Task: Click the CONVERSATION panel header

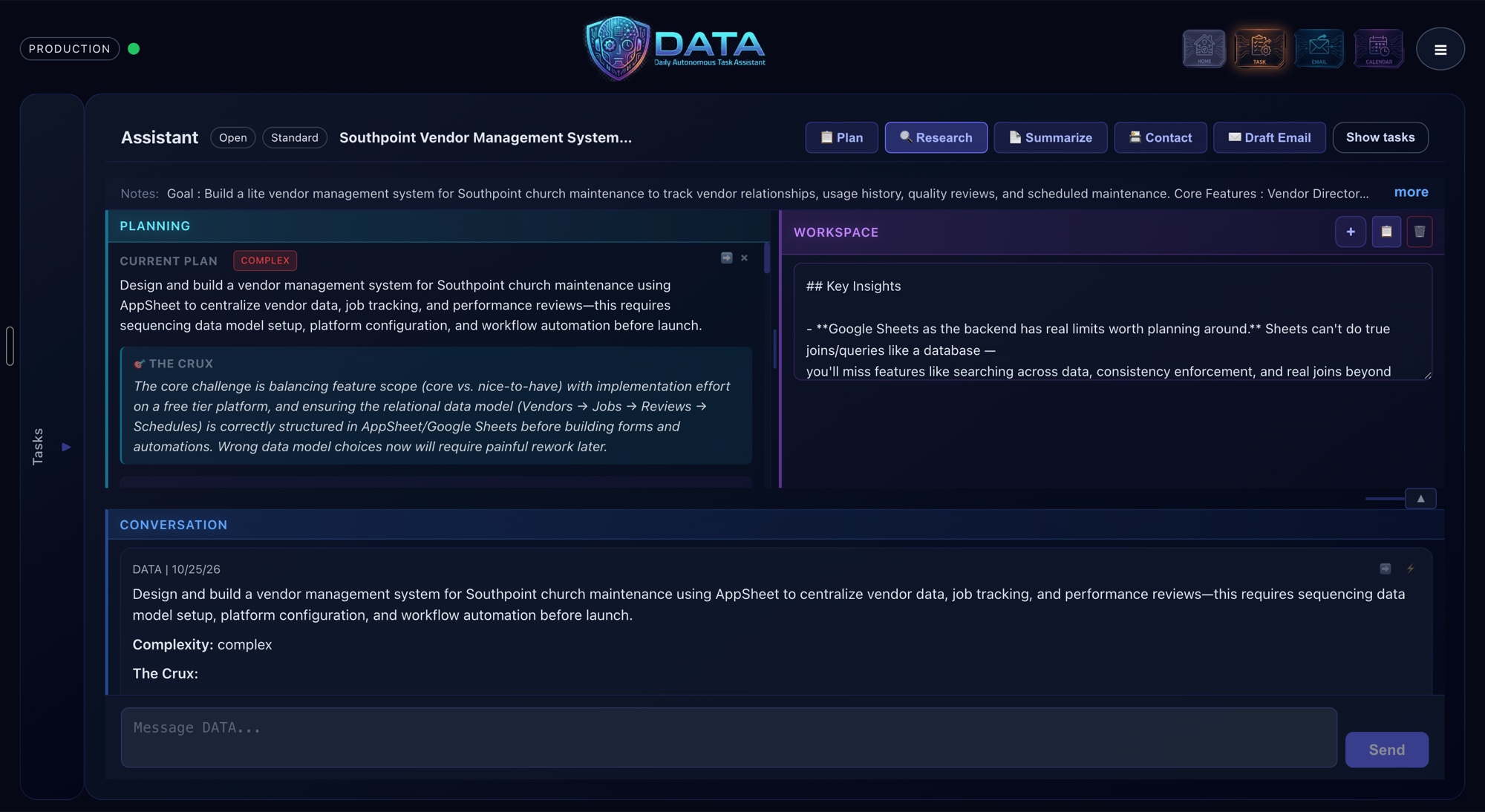Action: click(x=775, y=525)
